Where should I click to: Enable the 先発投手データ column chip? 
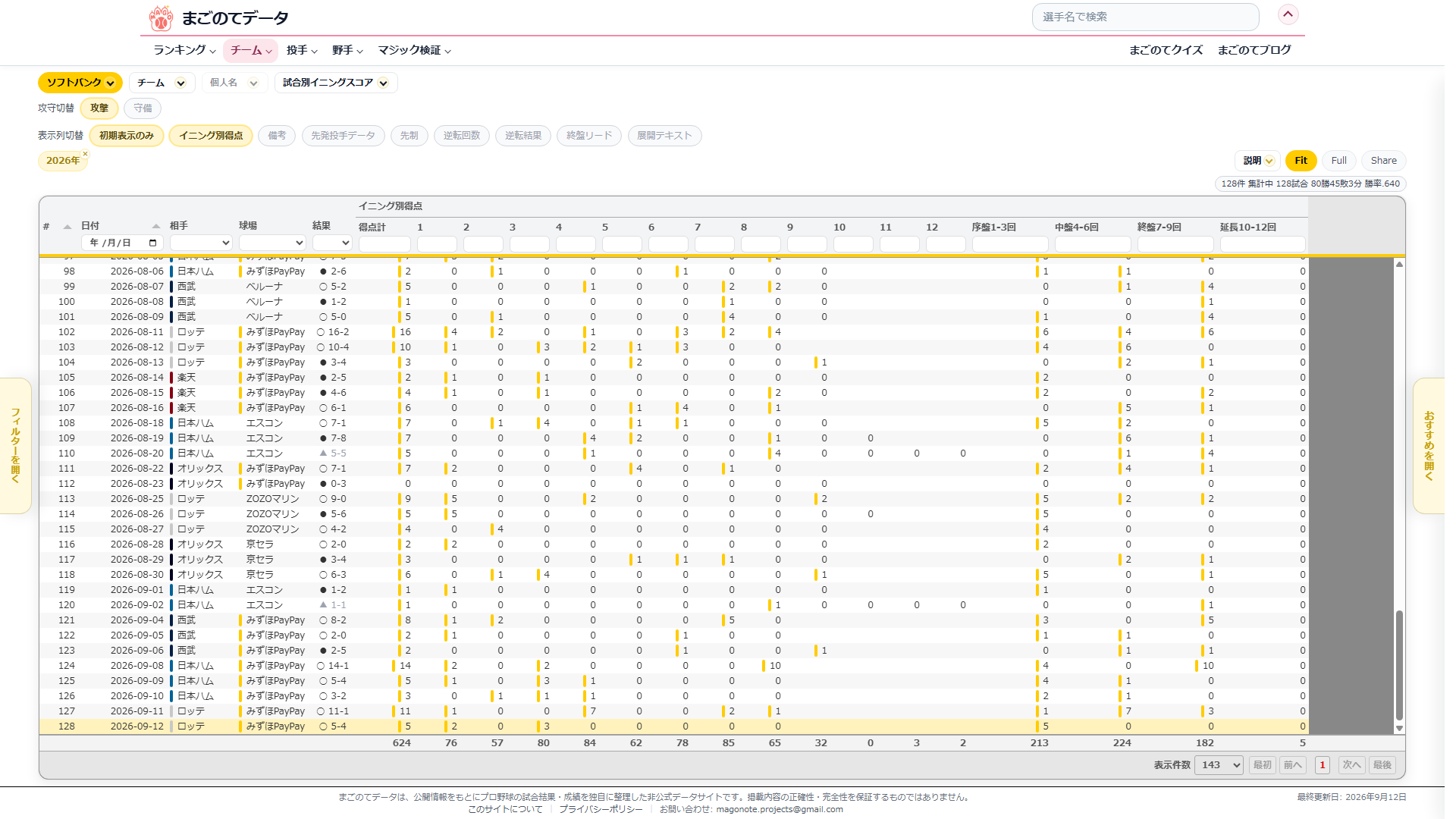click(x=343, y=136)
